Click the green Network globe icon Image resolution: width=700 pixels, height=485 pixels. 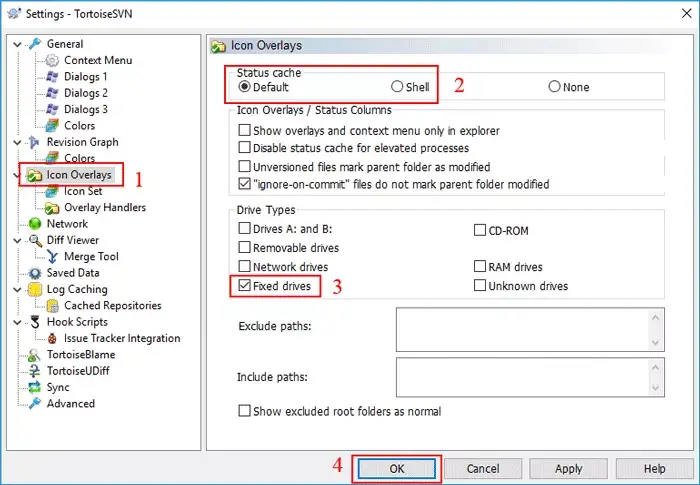click(x=34, y=224)
